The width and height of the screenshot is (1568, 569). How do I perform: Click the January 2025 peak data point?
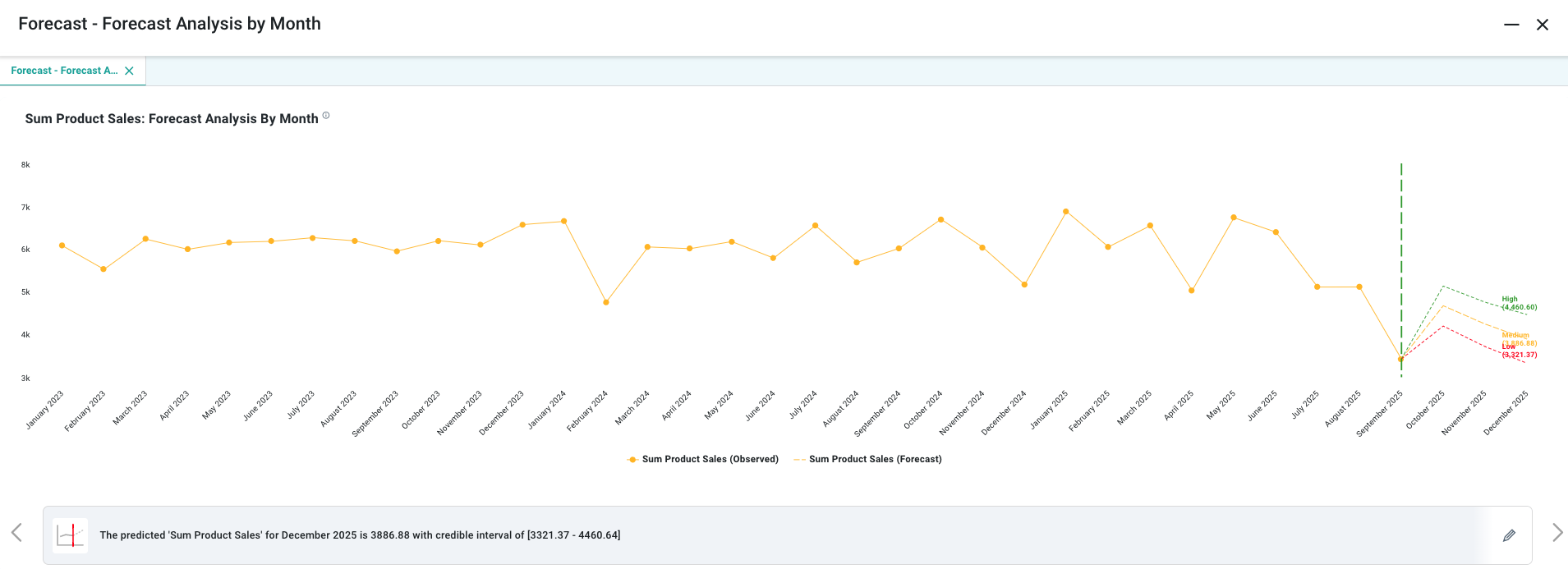point(1066,212)
